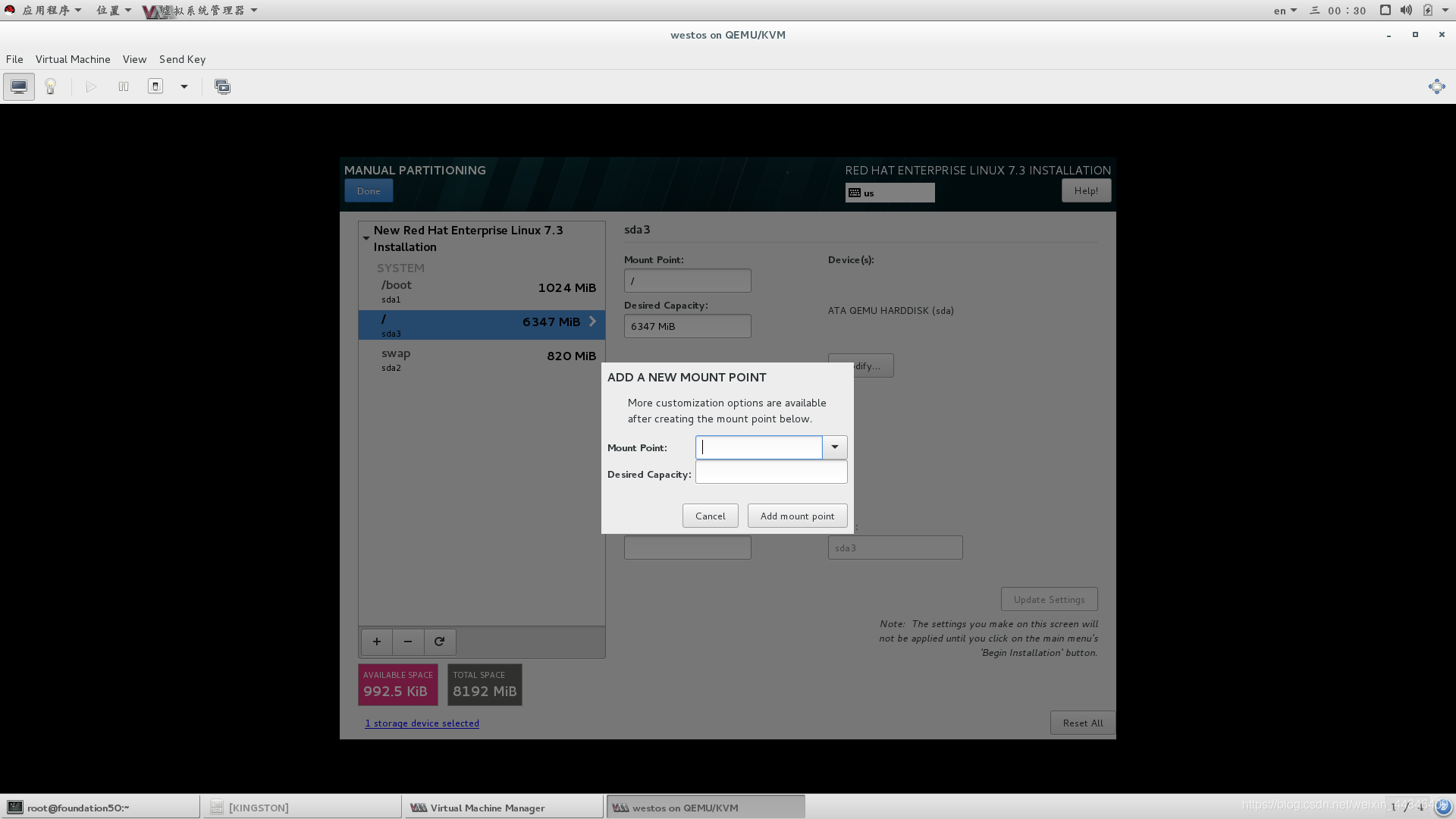This screenshot has width=1456, height=819.
Task: Click the Reset All button
Action: coord(1082,723)
